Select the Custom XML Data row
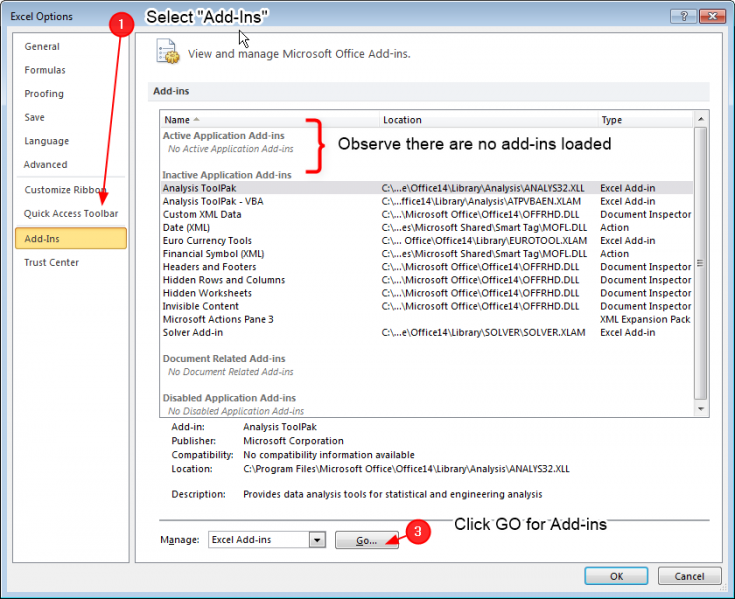Screen dimensions: 735x599 click(x=426, y=214)
